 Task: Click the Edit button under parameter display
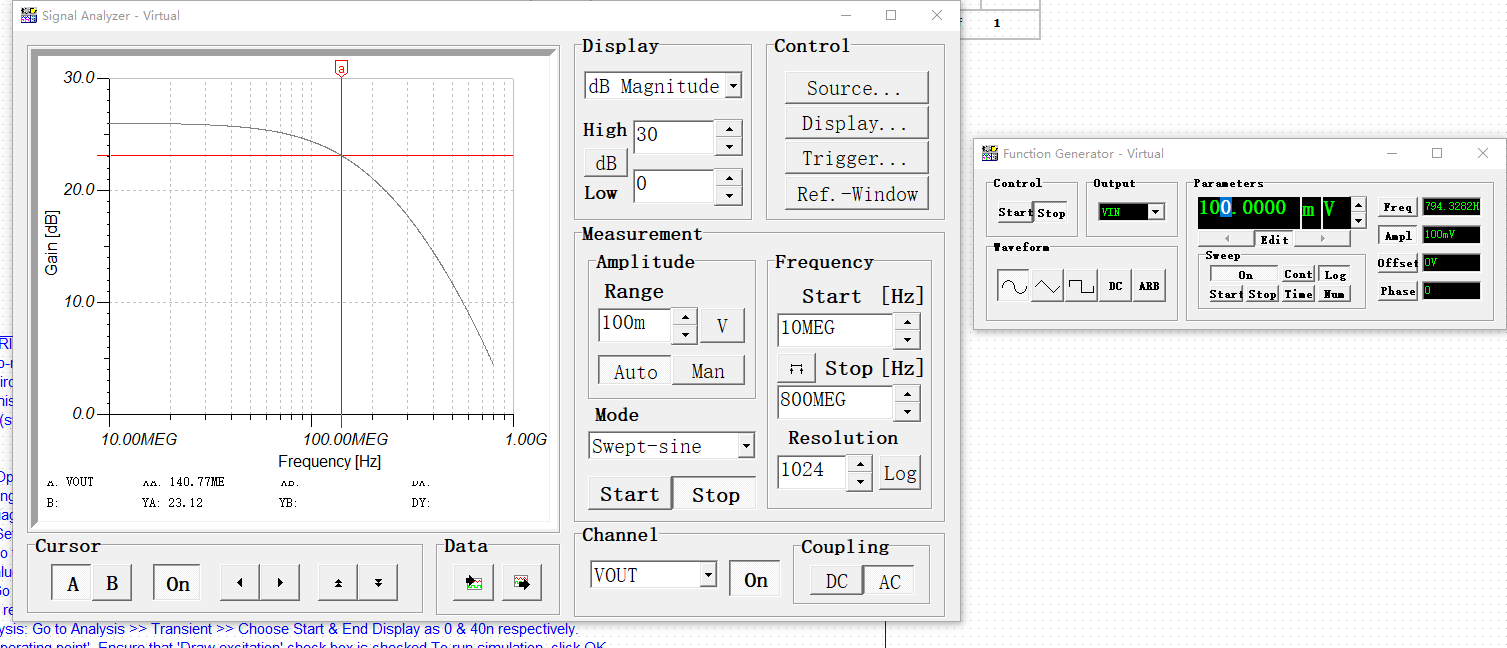point(1274,239)
